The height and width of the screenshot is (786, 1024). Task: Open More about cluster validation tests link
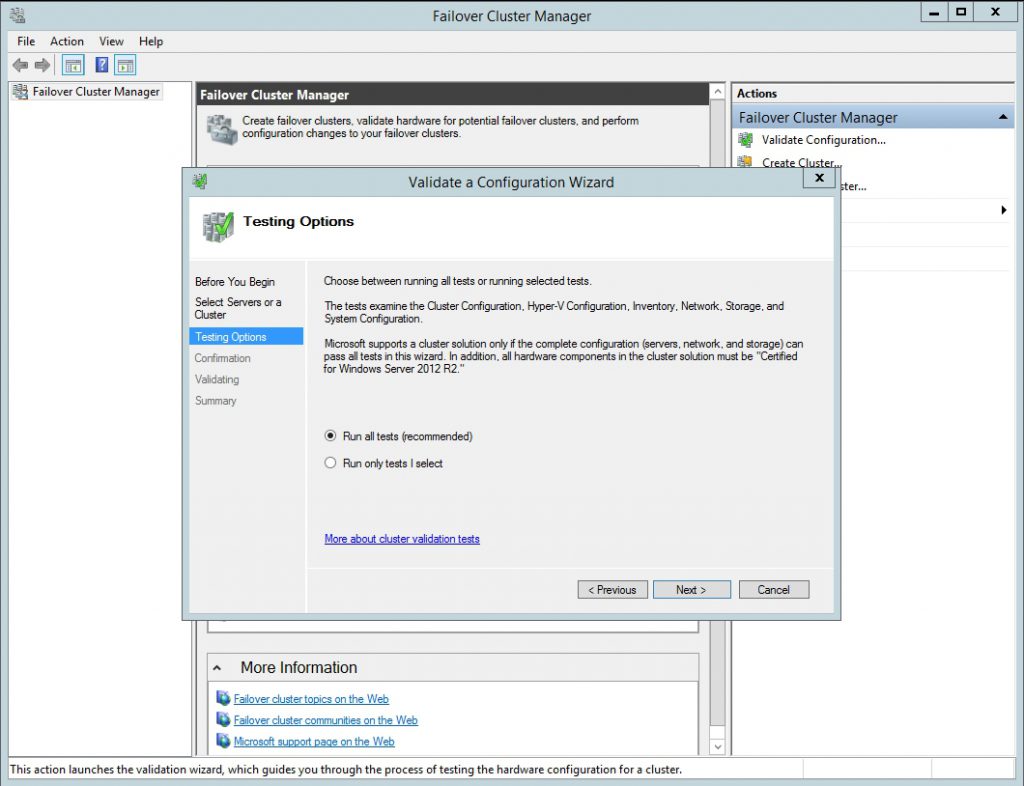tap(402, 539)
